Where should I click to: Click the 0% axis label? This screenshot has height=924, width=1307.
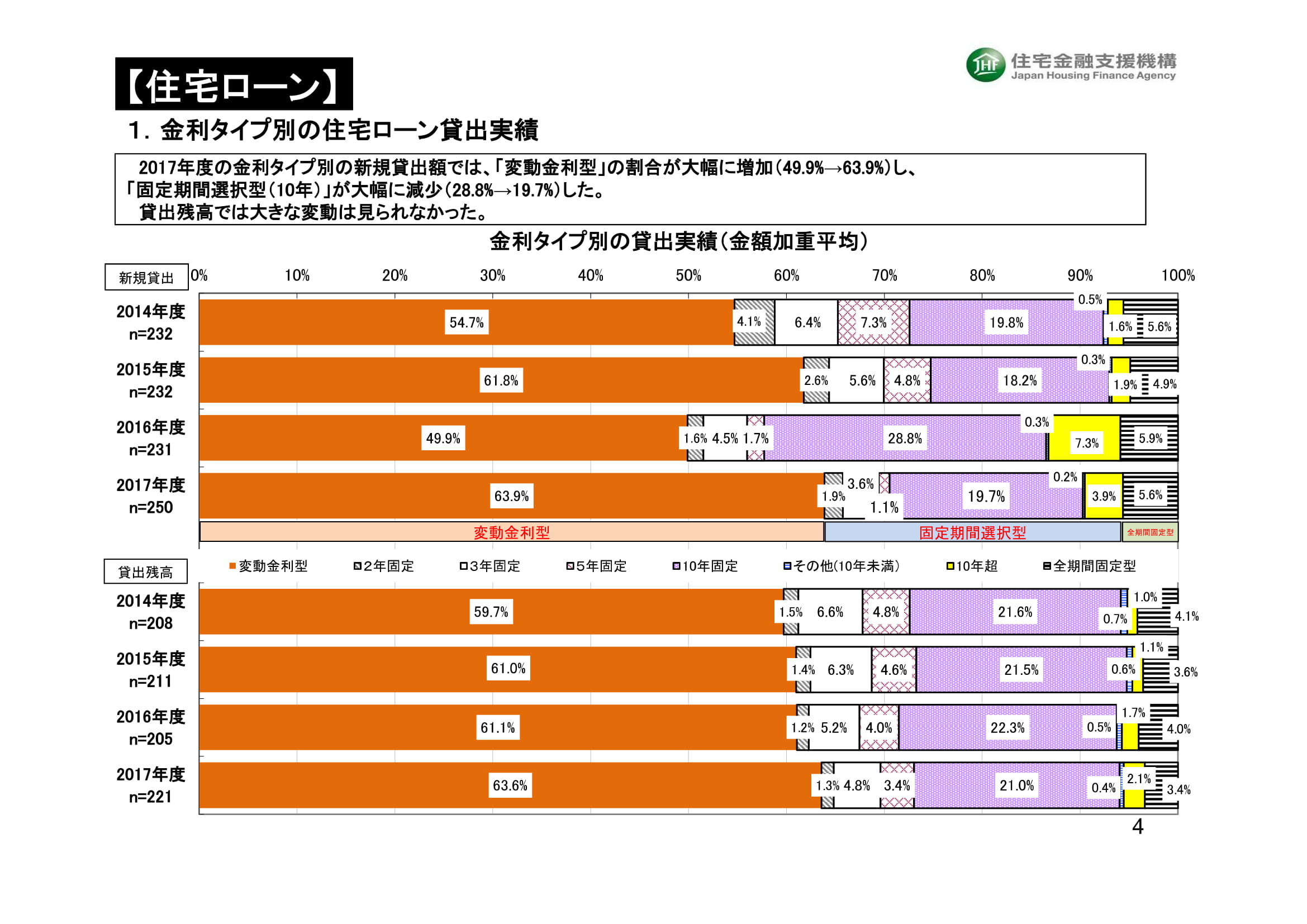(199, 276)
